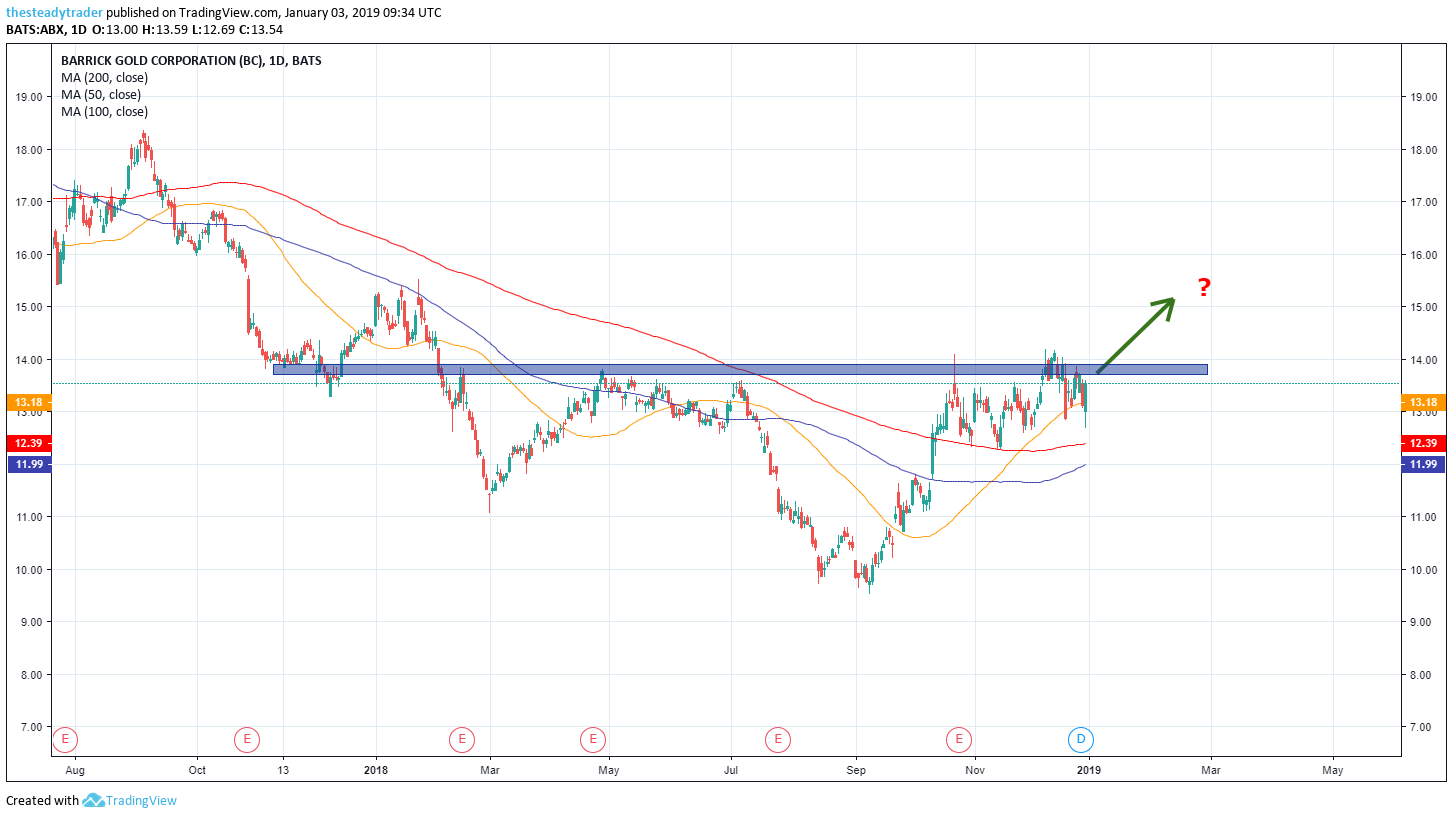Click the earnings E marker nearest Jul

(x=777, y=740)
